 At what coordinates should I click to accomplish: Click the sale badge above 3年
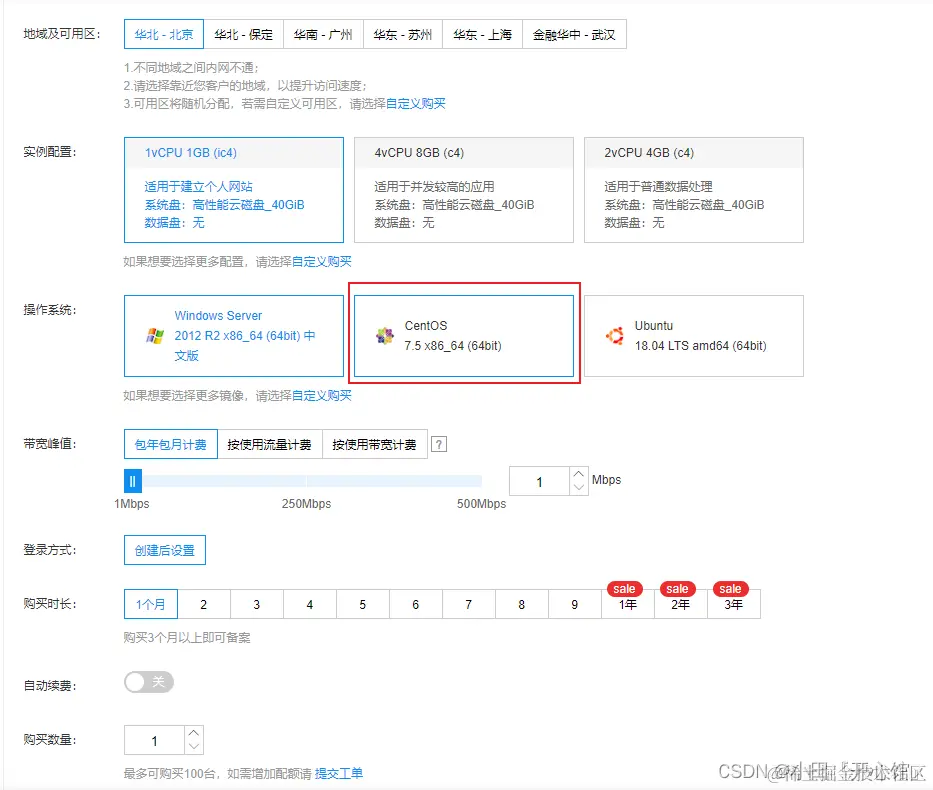click(733, 589)
